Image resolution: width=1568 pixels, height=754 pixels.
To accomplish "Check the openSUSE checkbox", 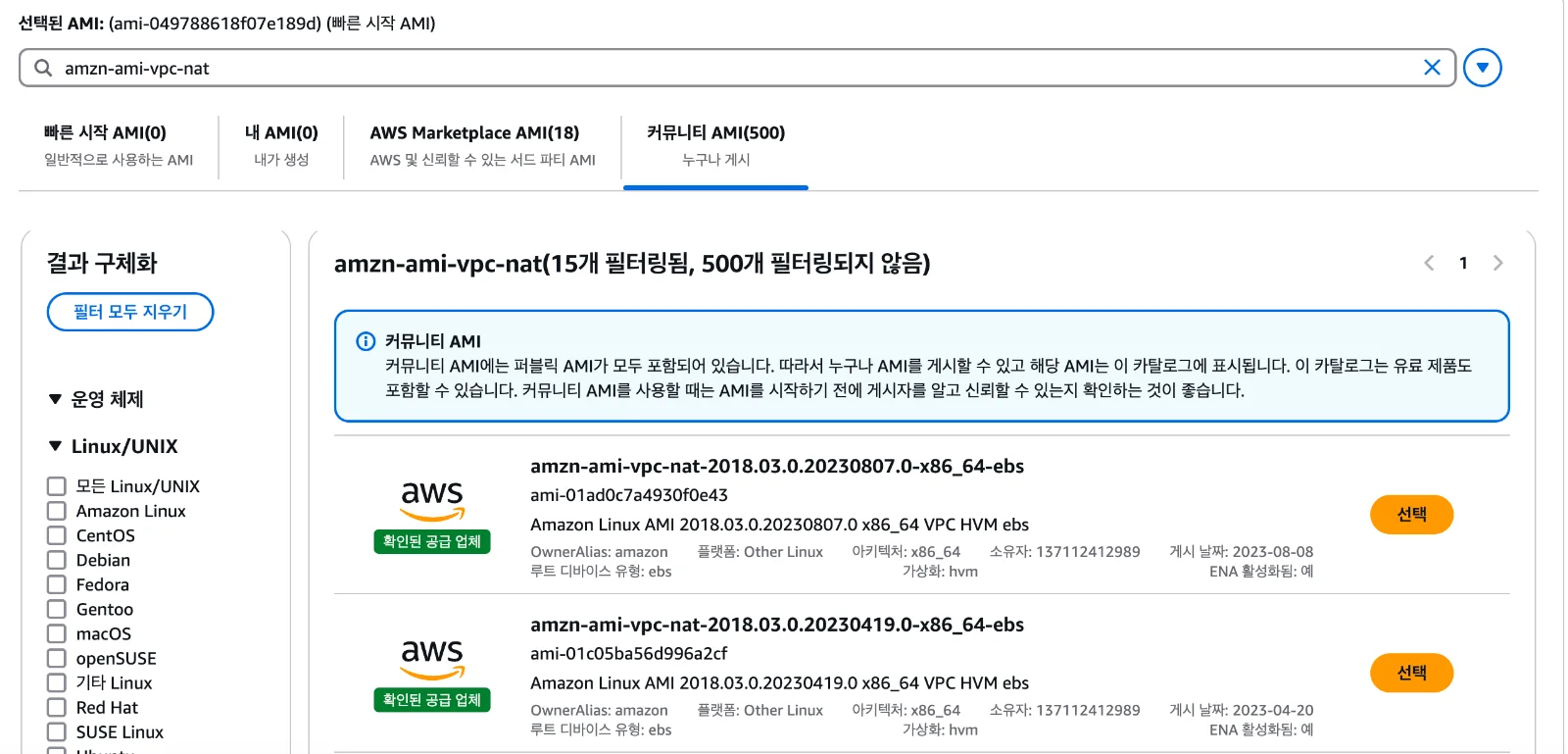I will 57,658.
